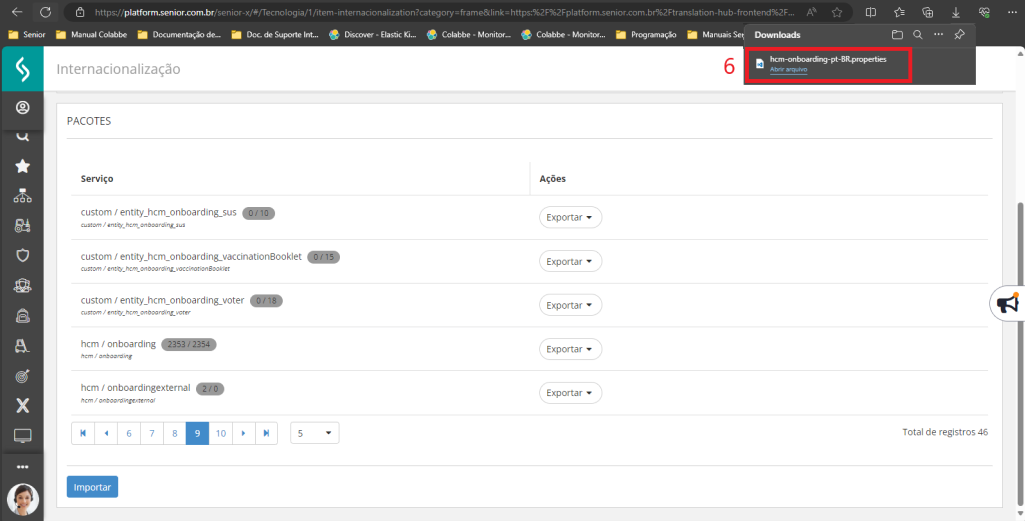The height and width of the screenshot is (521, 1025).
Task: Expand Exportar for hcm / onboardingexternal
Action: pyautogui.click(x=570, y=393)
